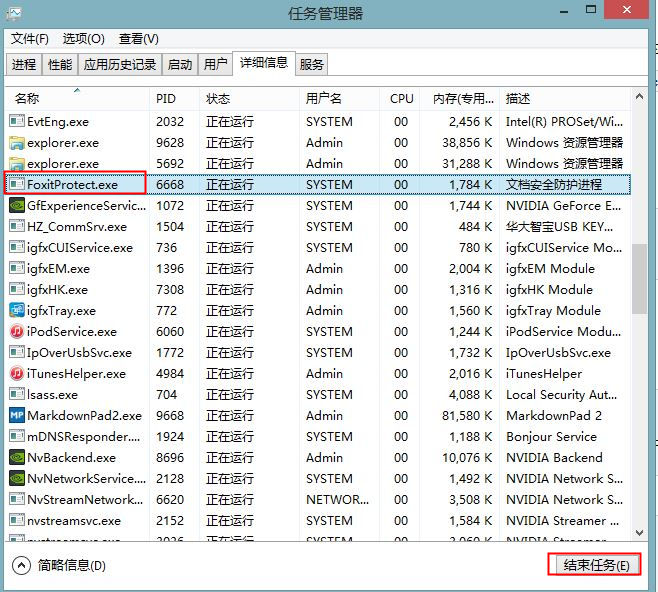Switch to the 应用历史记录 tab
The image size is (658, 592).
coord(120,65)
